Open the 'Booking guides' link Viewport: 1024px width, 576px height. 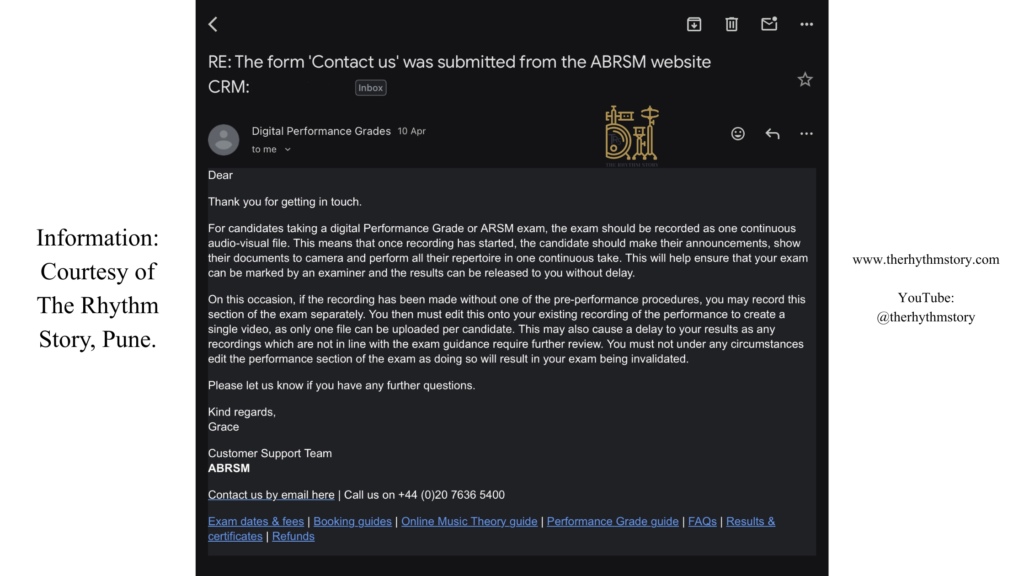[x=352, y=520]
